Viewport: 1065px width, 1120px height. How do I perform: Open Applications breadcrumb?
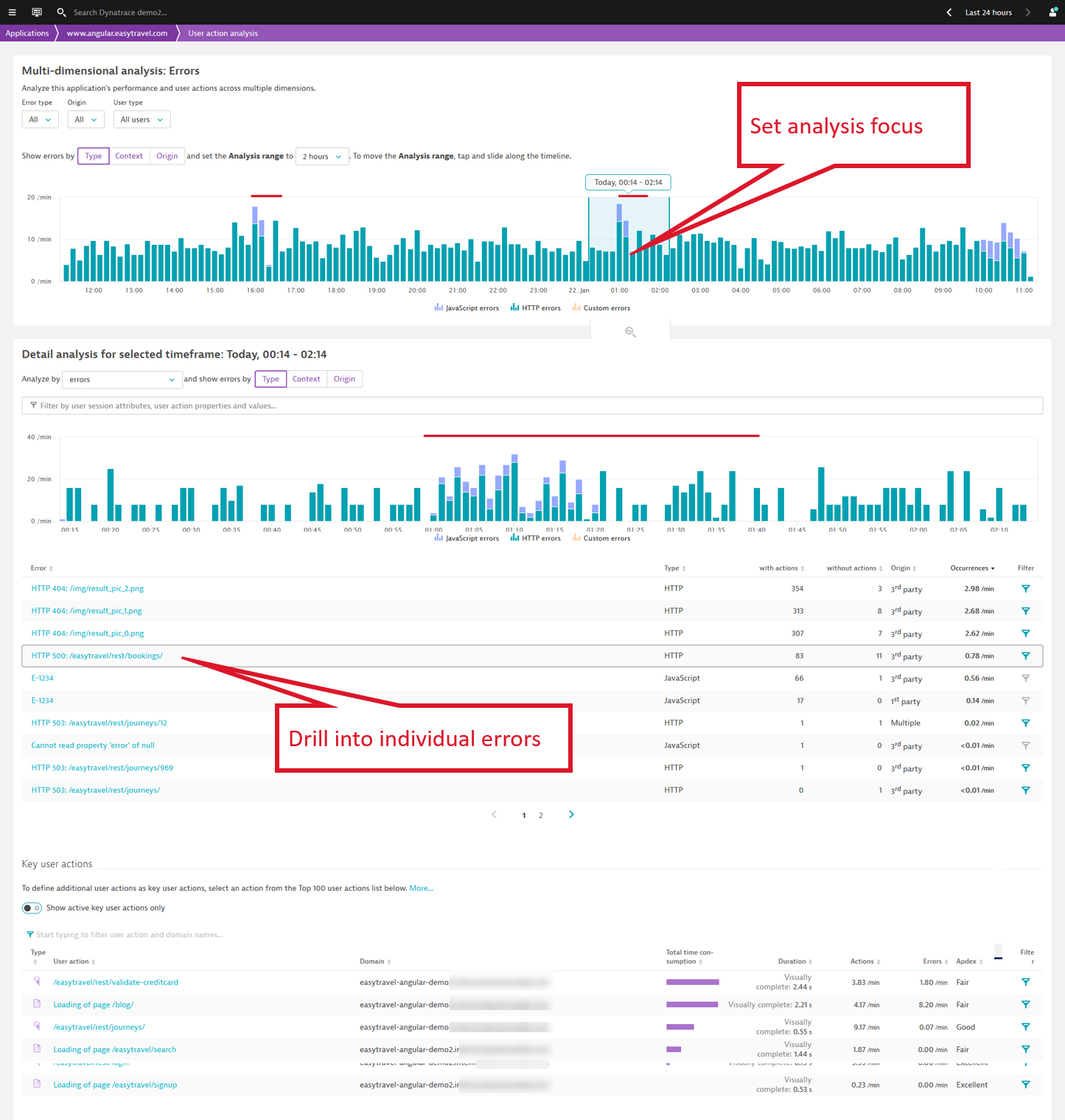27,33
